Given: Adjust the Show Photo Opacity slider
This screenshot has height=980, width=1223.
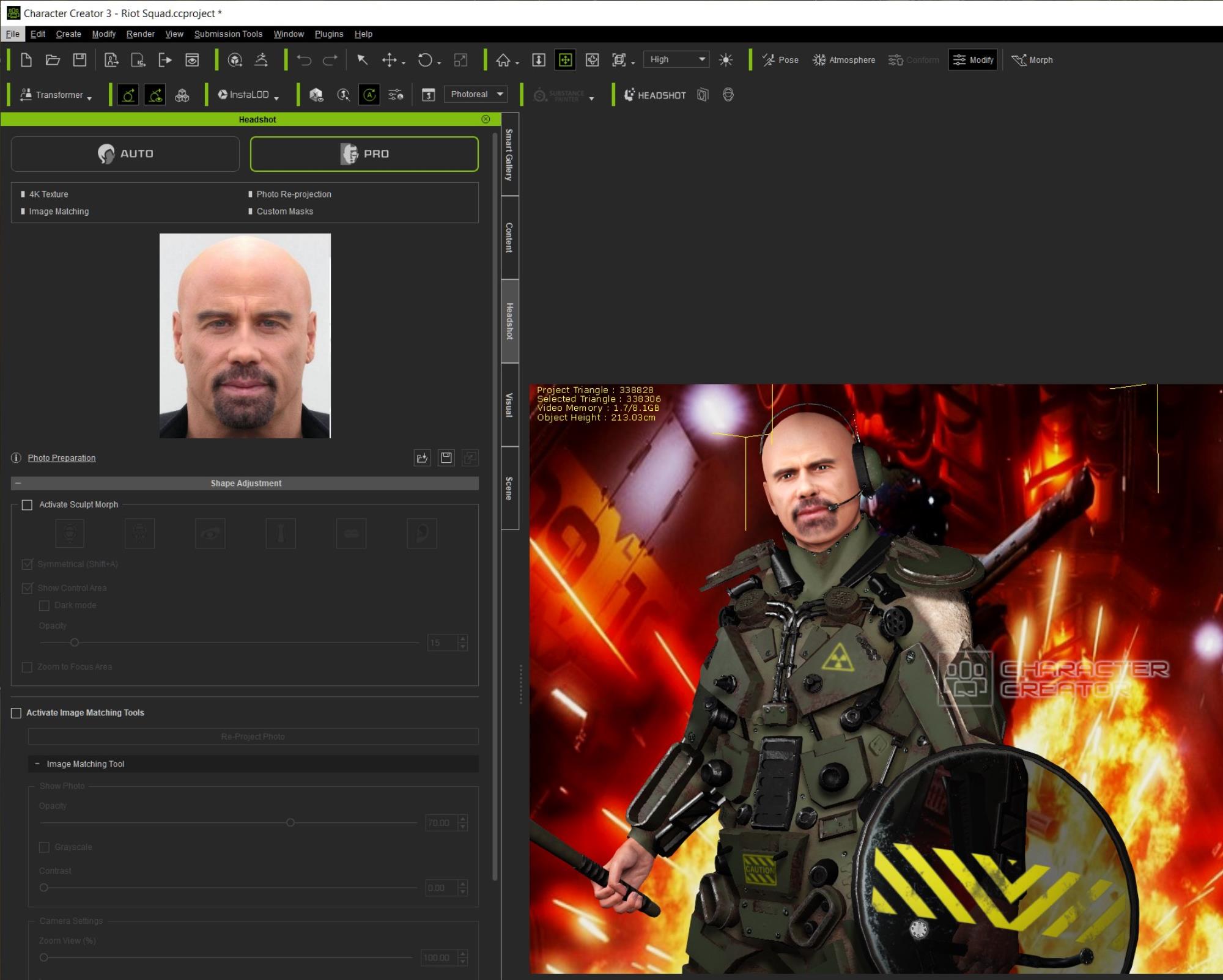Looking at the screenshot, I should [x=290, y=823].
